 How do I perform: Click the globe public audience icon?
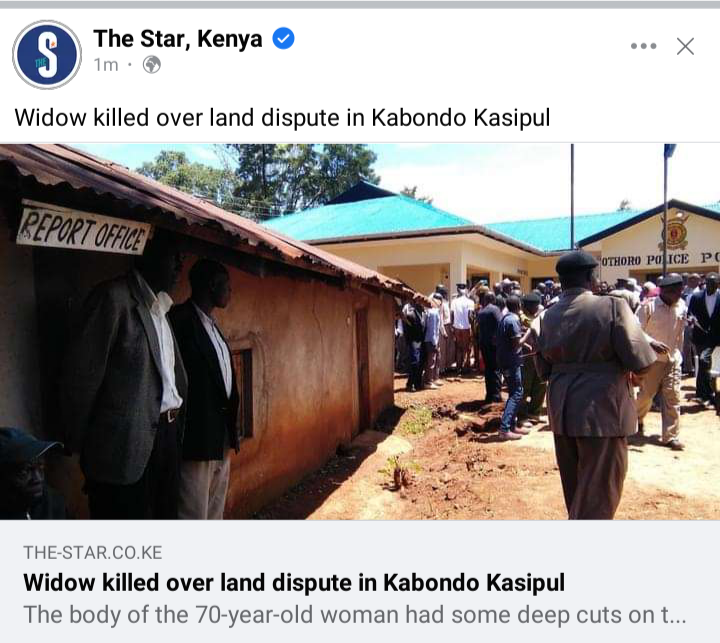[x=152, y=65]
